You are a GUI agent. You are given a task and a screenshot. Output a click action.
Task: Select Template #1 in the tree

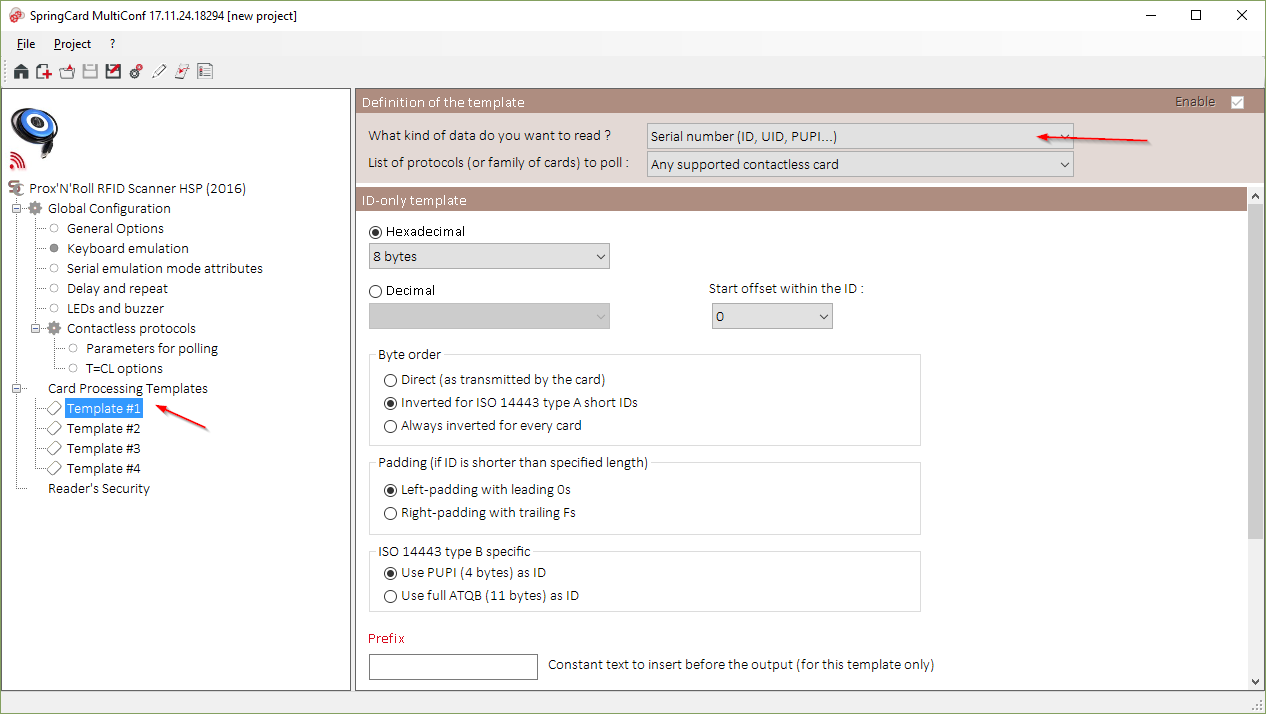click(x=104, y=408)
